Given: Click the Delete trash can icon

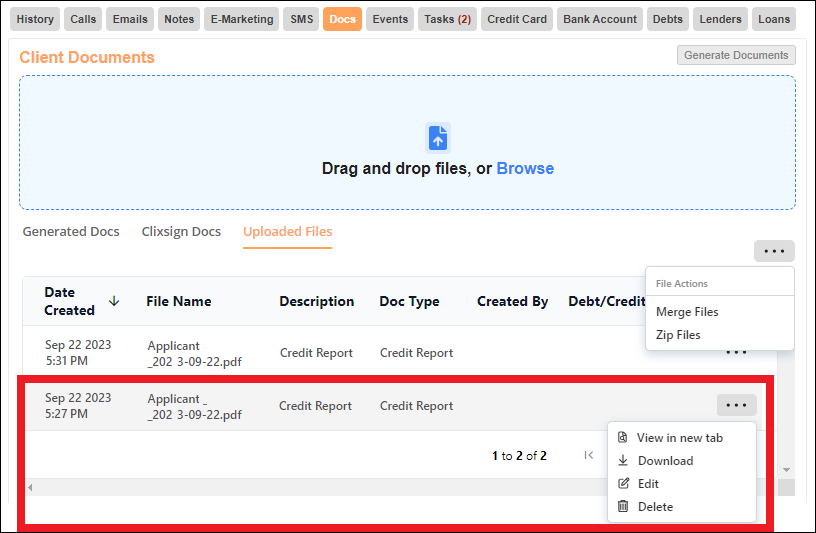Looking at the screenshot, I should click(x=623, y=507).
